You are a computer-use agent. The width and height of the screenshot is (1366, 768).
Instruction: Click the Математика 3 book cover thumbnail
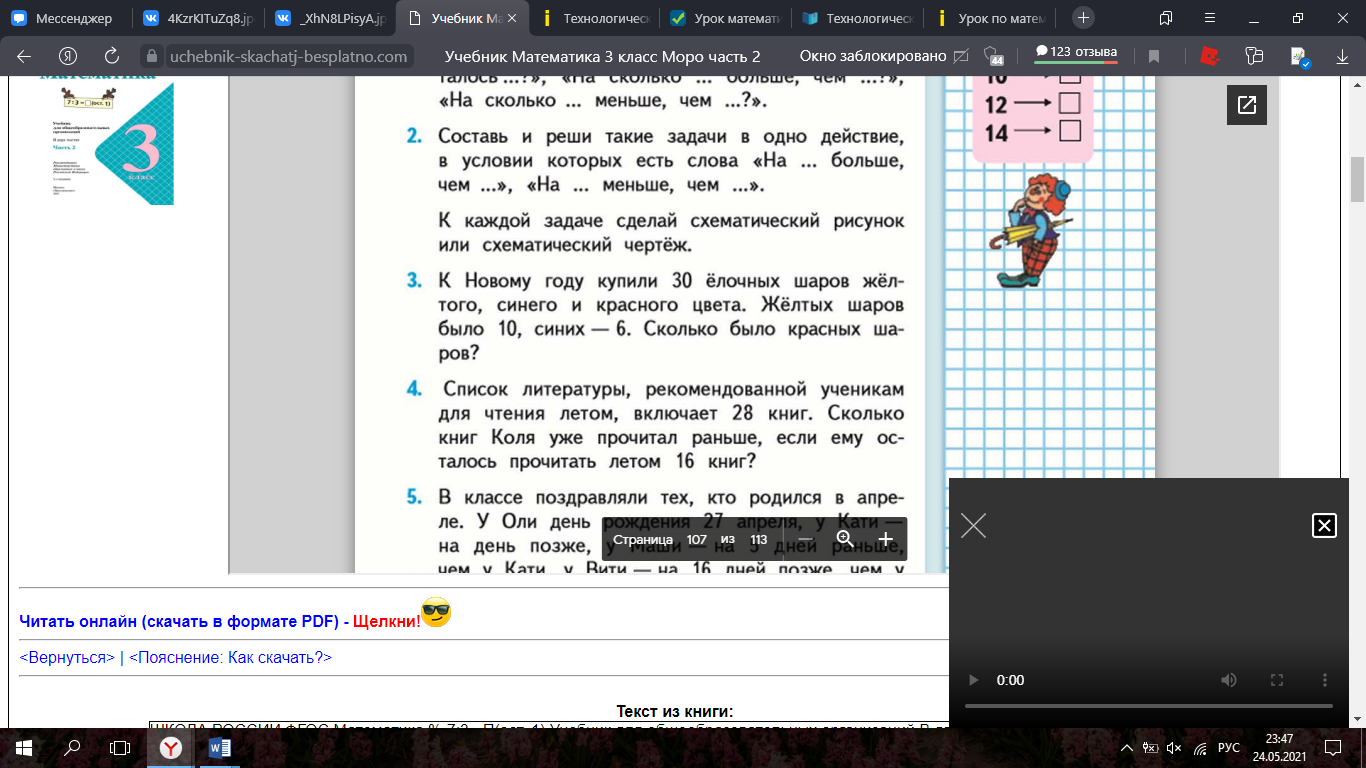(x=106, y=141)
